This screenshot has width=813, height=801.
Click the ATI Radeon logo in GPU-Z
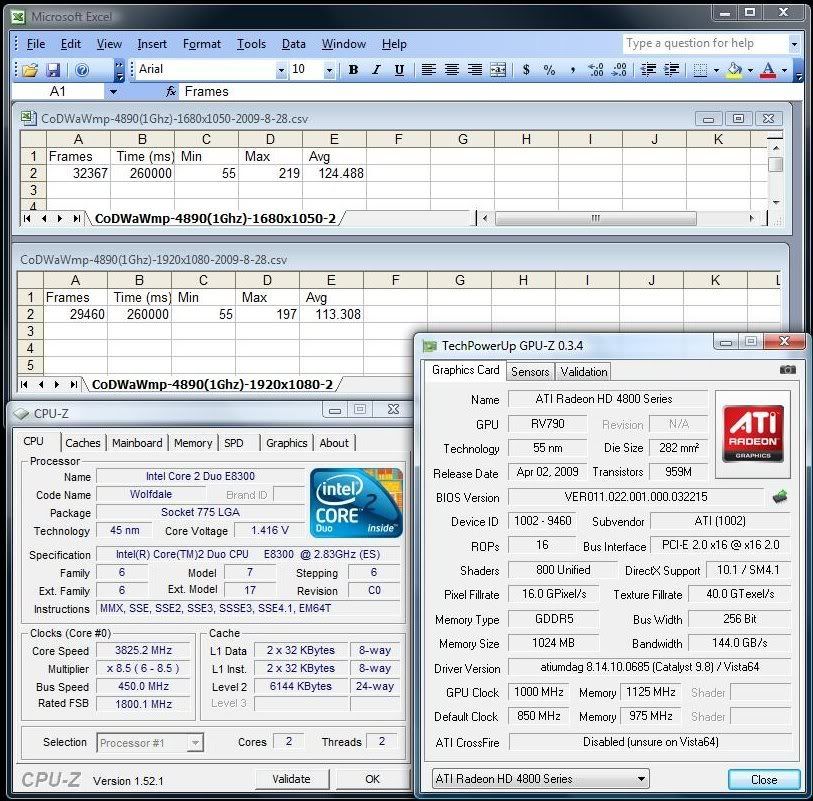click(753, 434)
